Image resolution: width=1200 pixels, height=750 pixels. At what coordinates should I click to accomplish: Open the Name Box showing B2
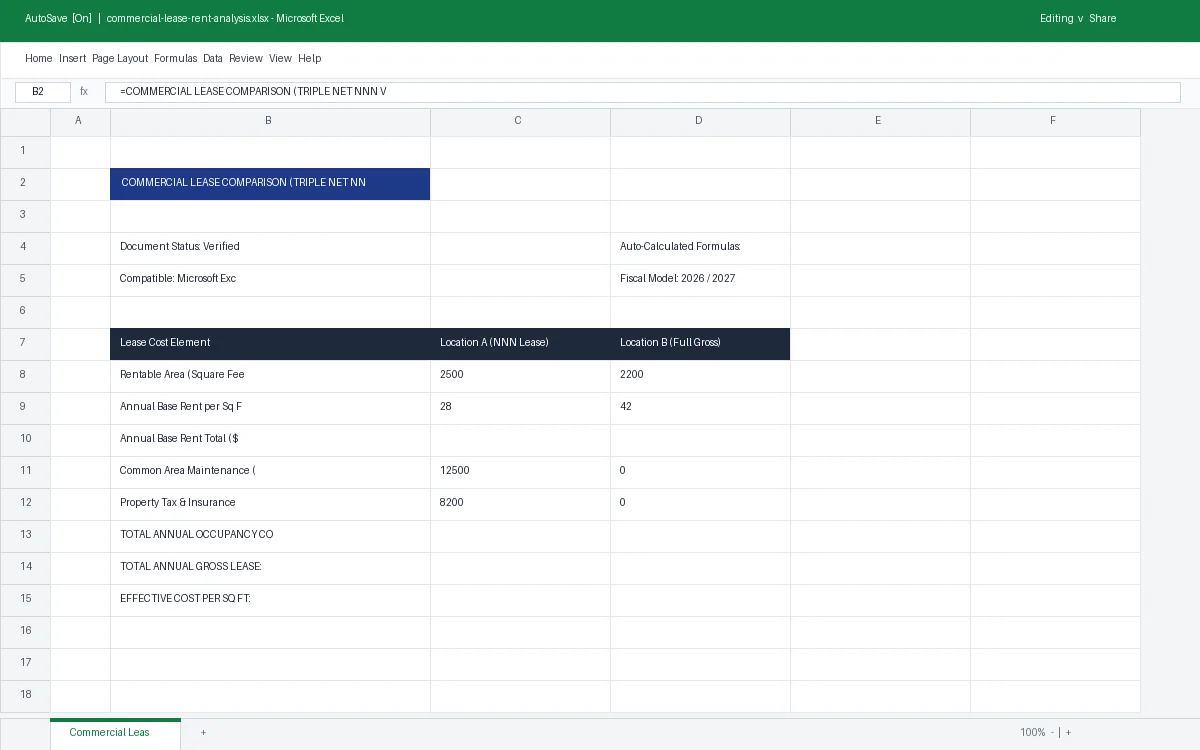(43, 92)
